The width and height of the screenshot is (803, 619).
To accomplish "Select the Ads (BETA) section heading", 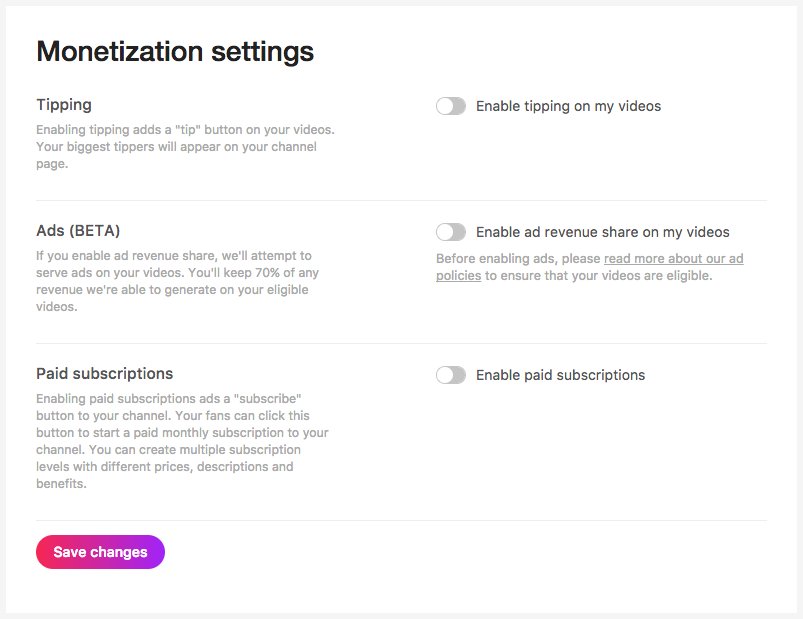I will 78,231.
